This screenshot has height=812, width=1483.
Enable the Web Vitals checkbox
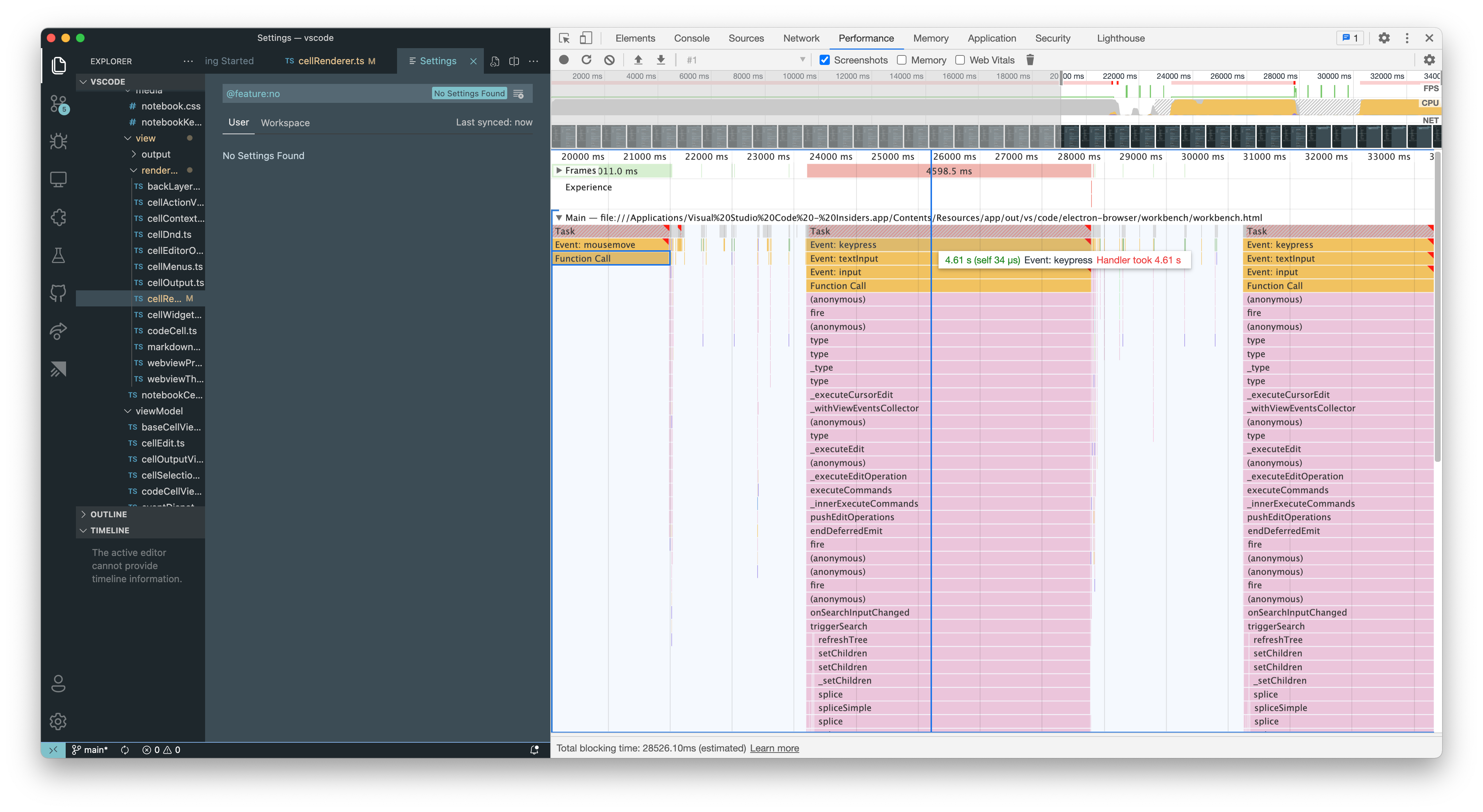pyautogui.click(x=960, y=60)
